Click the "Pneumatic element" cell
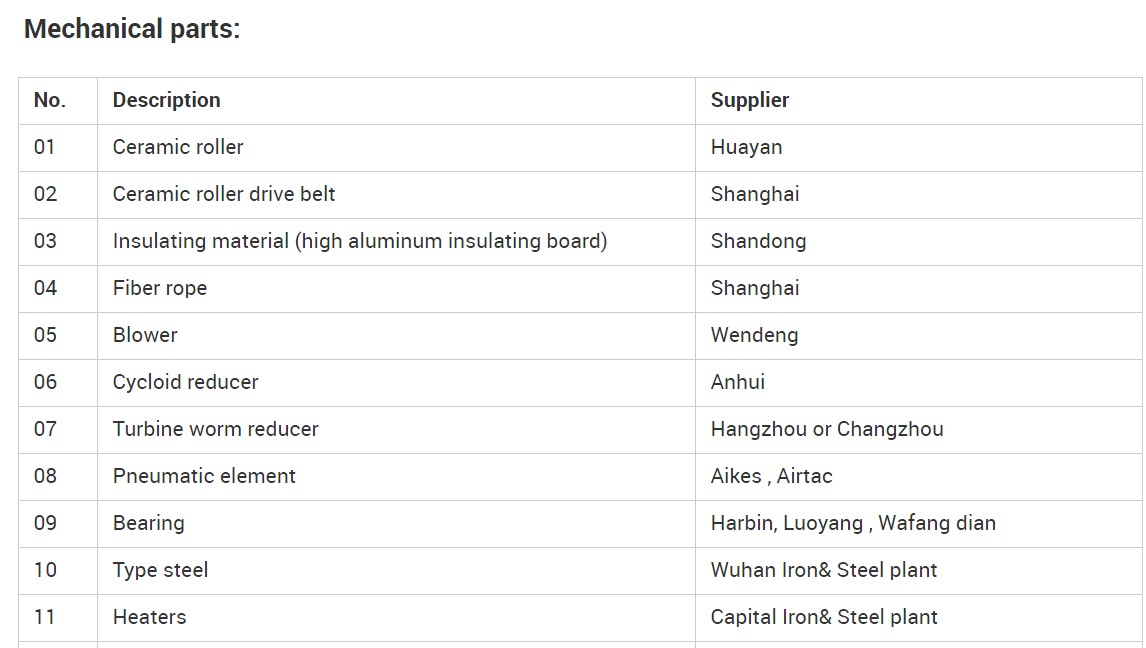 204,476
